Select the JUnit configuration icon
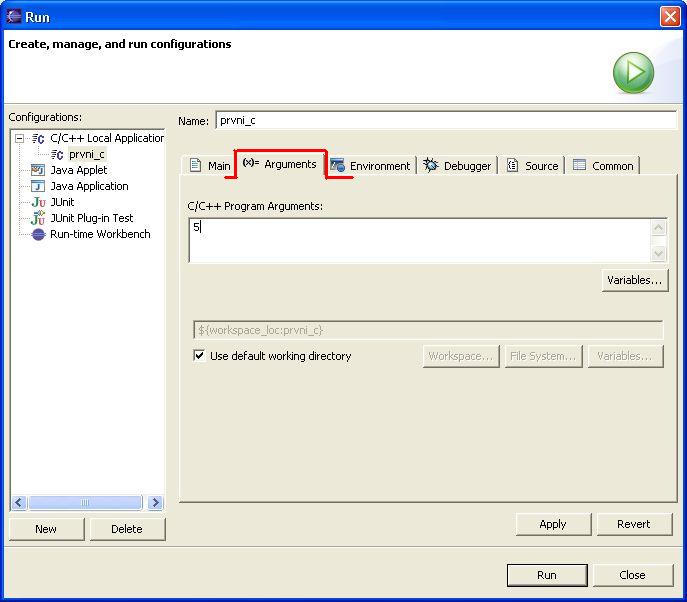687x602 pixels. [38, 202]
